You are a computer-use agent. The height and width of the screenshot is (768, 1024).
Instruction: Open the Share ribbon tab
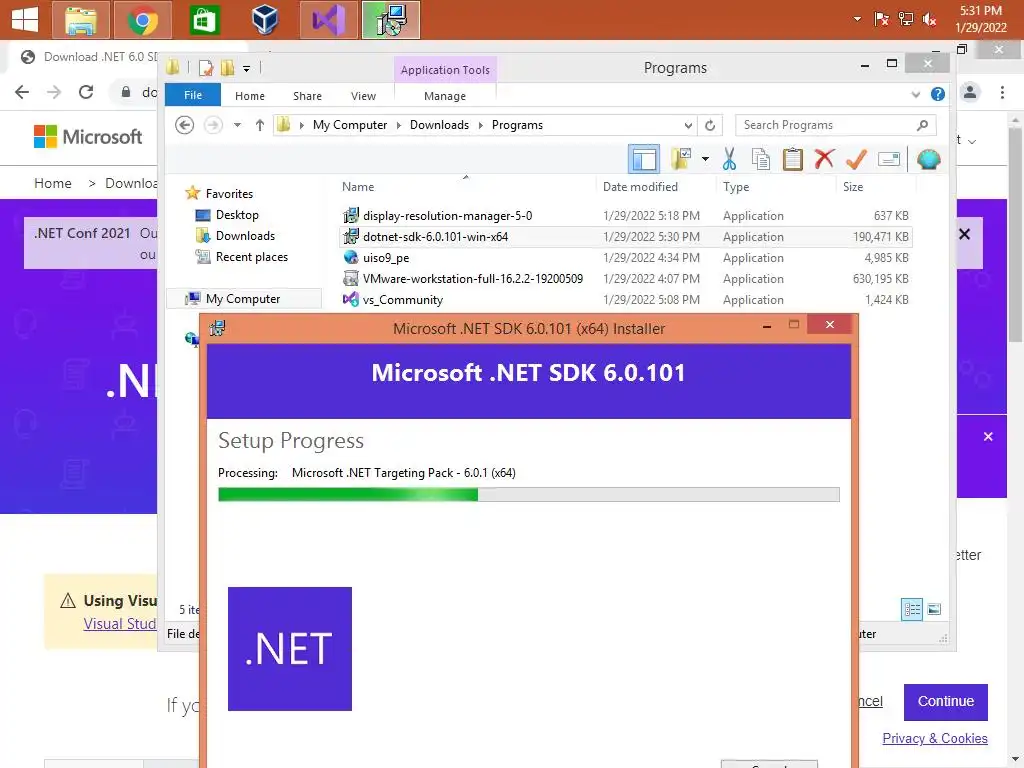(x=307, y=96)
